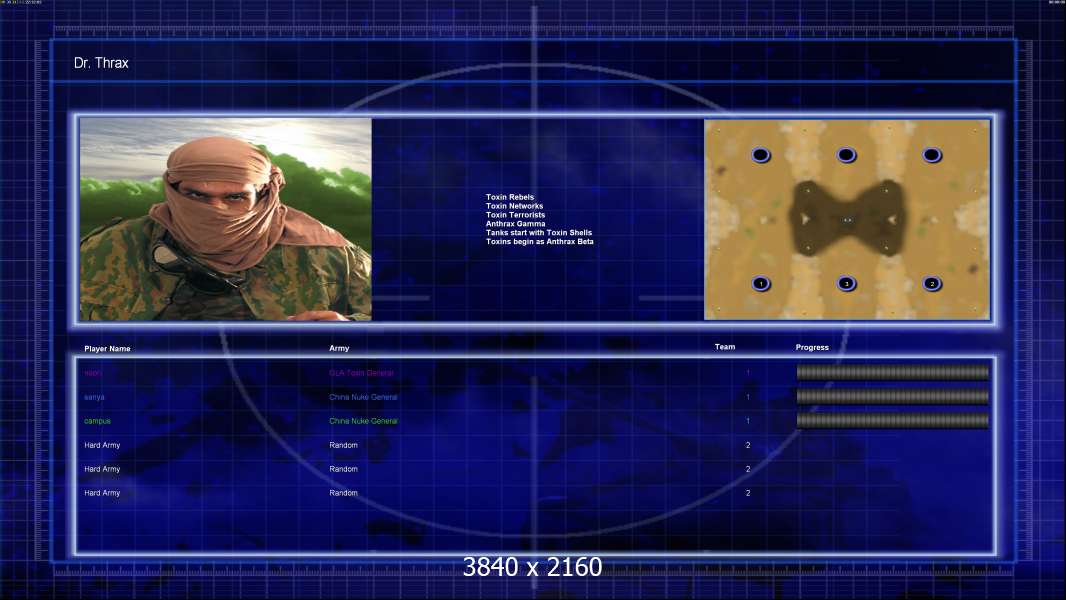Screen dimensions: 1066x600
Task: Click start position marker numbered 3 on minimap
Action: click(x=846, y=283)
